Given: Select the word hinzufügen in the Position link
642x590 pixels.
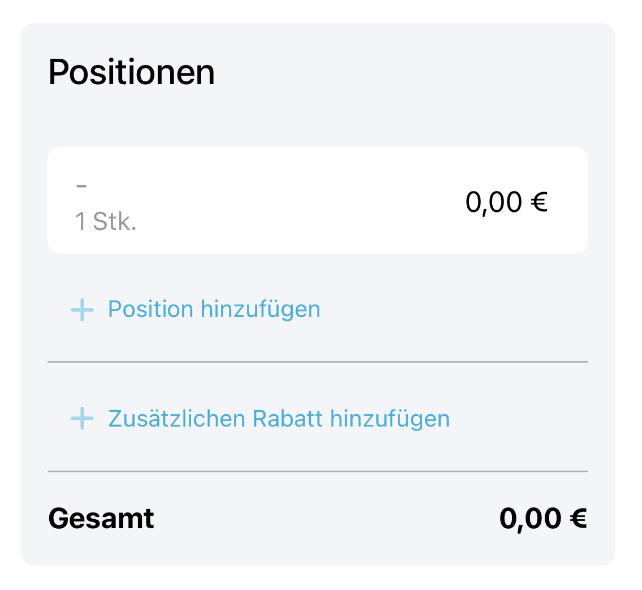Looking at the screenshot, I should coord(261,310).
